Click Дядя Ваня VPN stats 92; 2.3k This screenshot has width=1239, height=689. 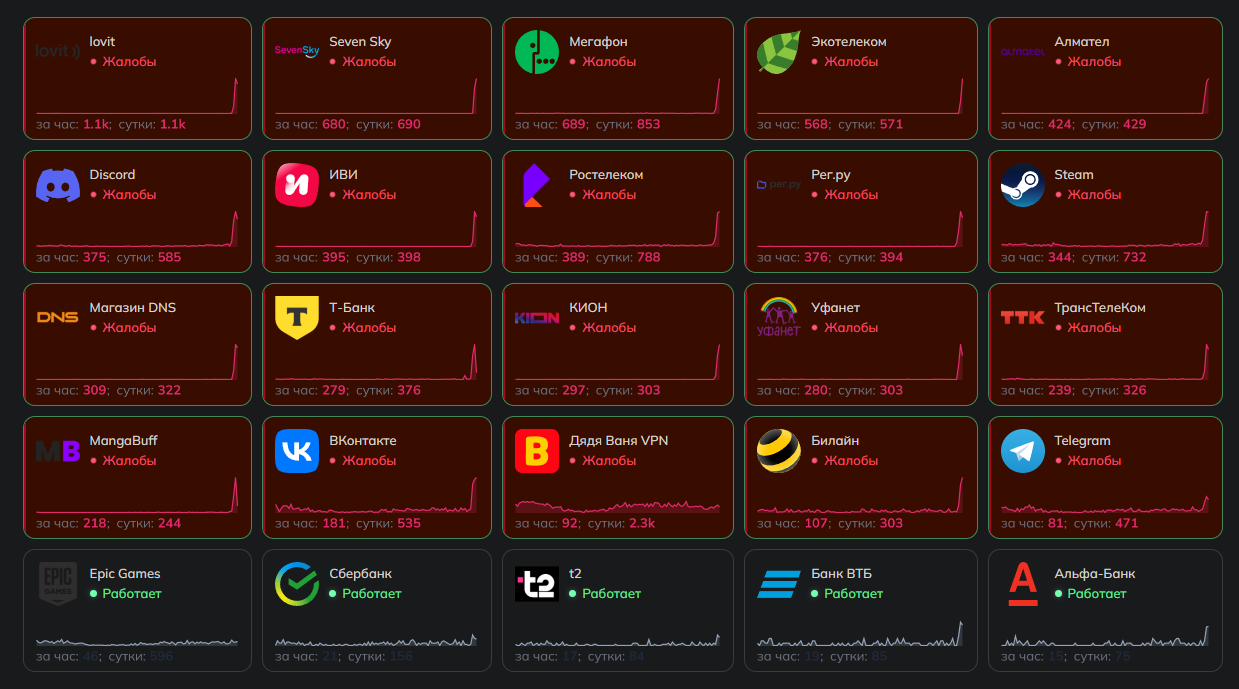pos(585,523)
